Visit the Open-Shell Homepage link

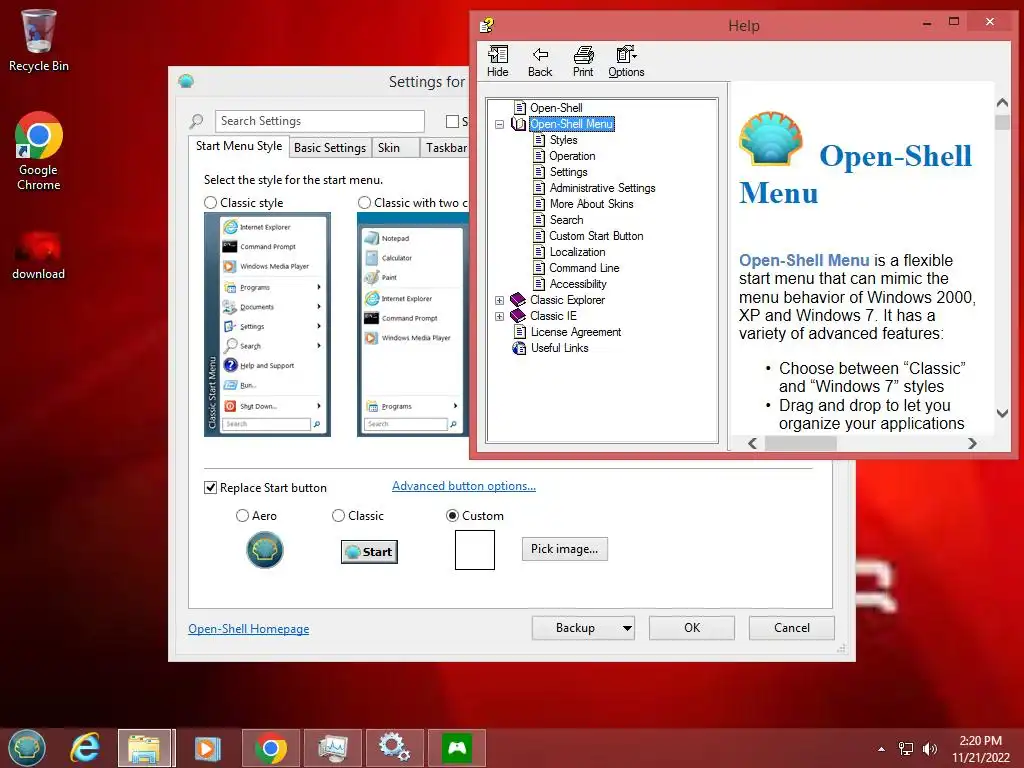point(249,629)
